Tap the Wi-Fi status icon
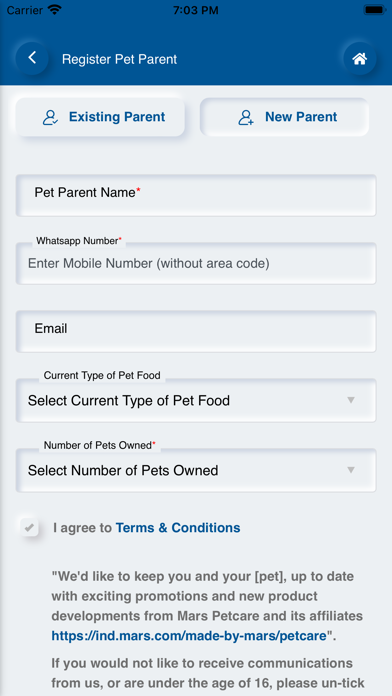 [x=55, y=10]
